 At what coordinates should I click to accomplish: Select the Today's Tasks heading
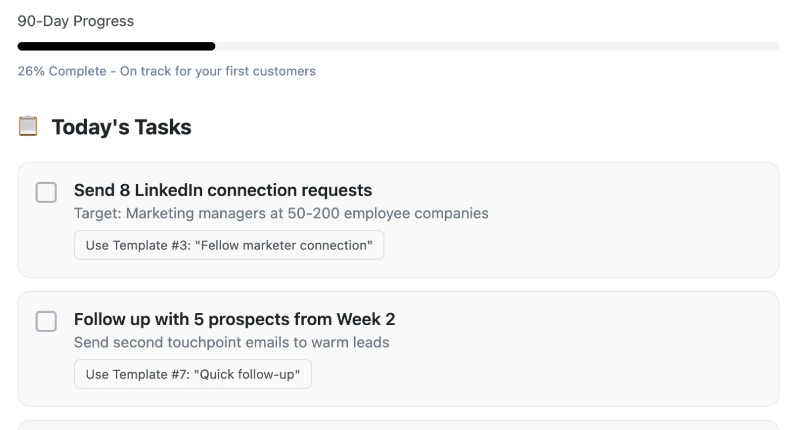tap(121, 127)
